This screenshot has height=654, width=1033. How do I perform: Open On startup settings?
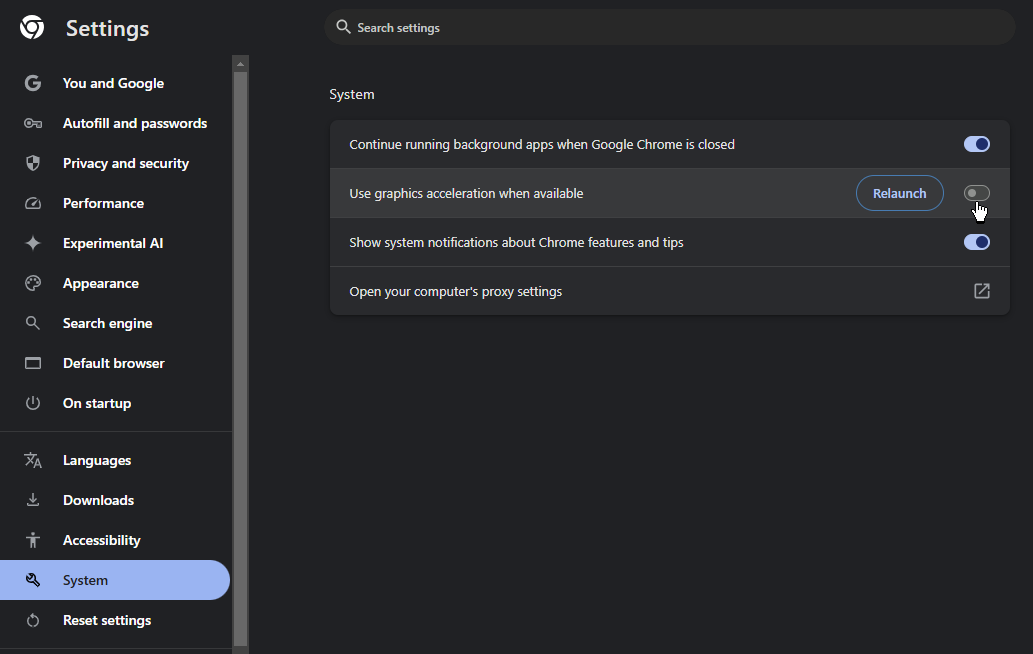[x=115, y=403]
